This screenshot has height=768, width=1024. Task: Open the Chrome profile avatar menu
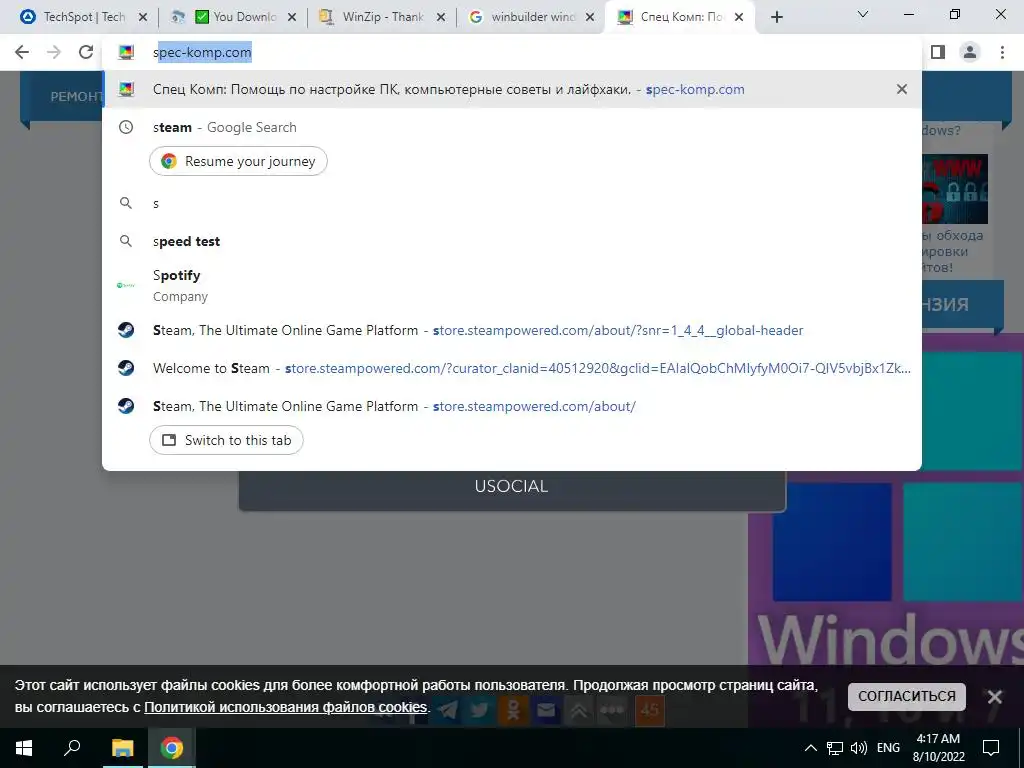click(970, 52)
